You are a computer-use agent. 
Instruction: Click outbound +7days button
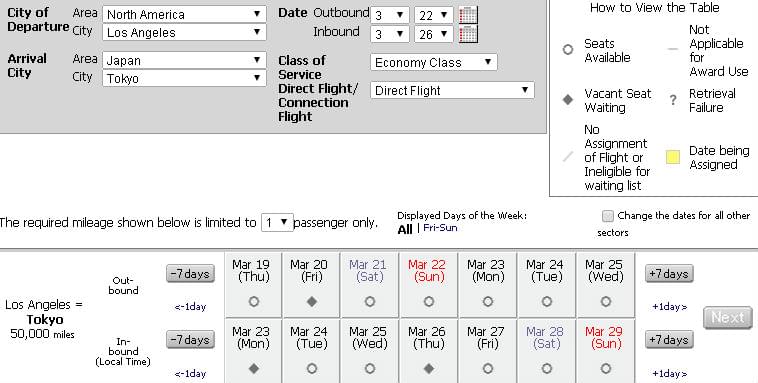point(669,274)
